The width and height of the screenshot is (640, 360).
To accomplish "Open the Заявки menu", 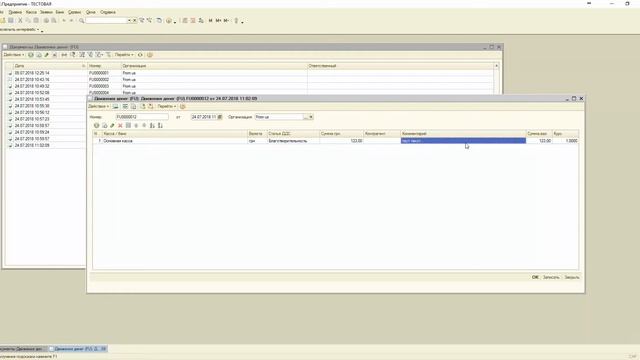I will (x=46, y=12).
